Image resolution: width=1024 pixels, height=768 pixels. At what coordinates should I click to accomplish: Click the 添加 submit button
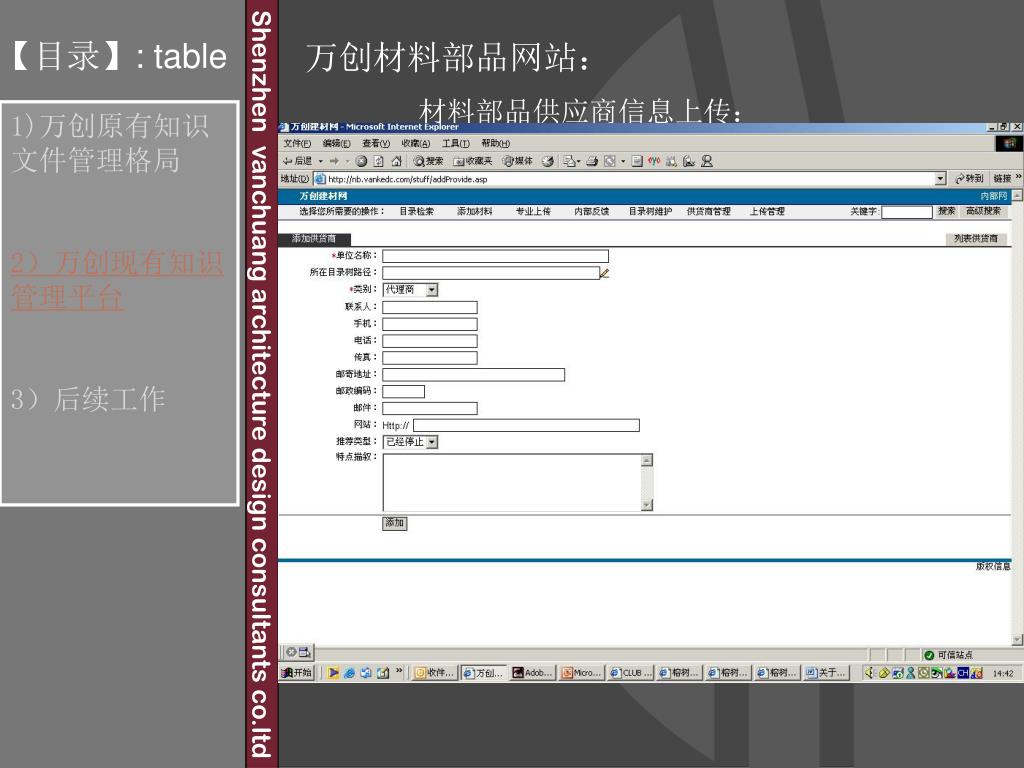pyautogui.click(x=394, y=523)
